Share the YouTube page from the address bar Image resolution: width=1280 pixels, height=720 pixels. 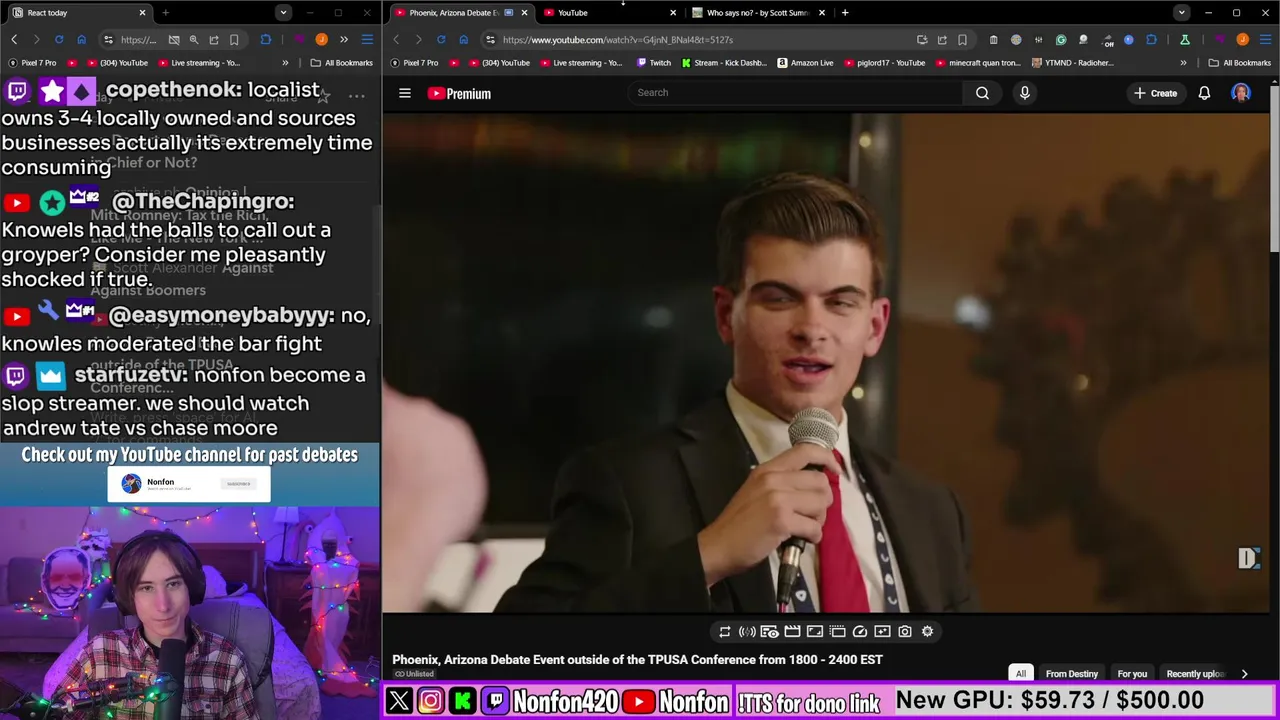tap(942, 40)
